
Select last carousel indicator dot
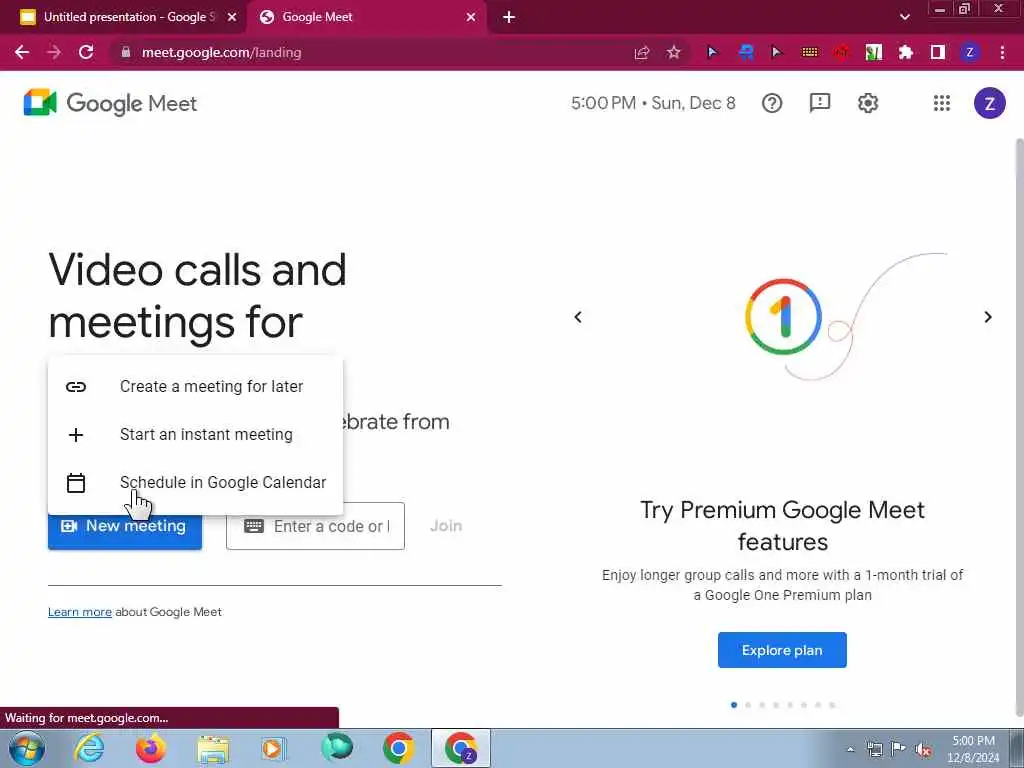pos(832,705)
